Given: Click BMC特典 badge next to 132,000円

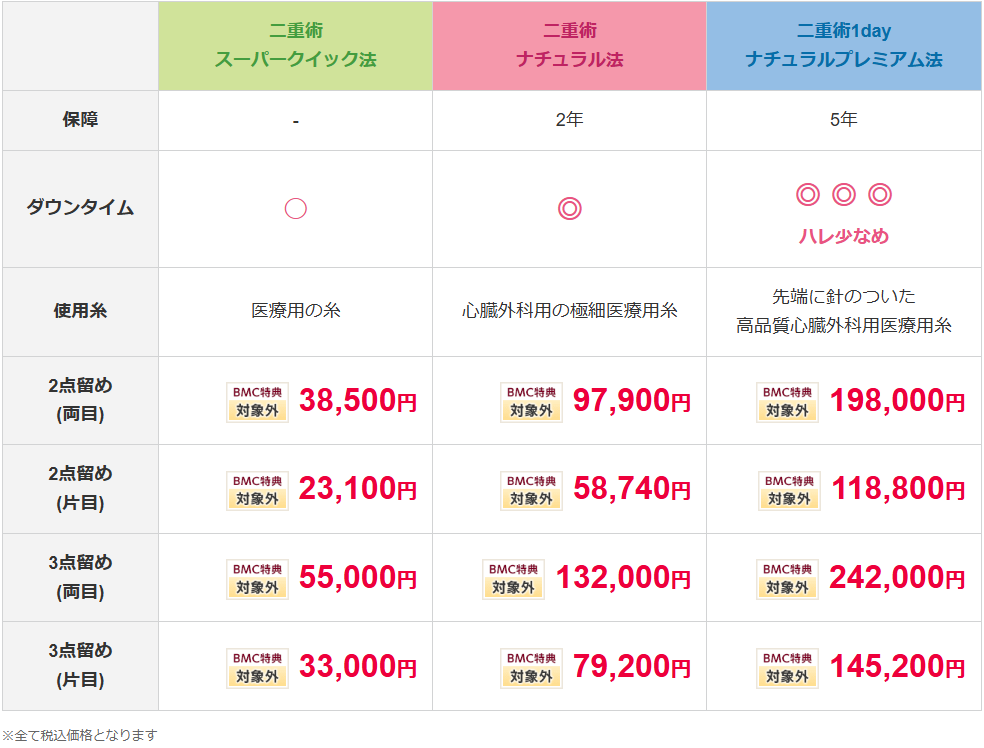Looking at the screenshot, I should (513, 579).
